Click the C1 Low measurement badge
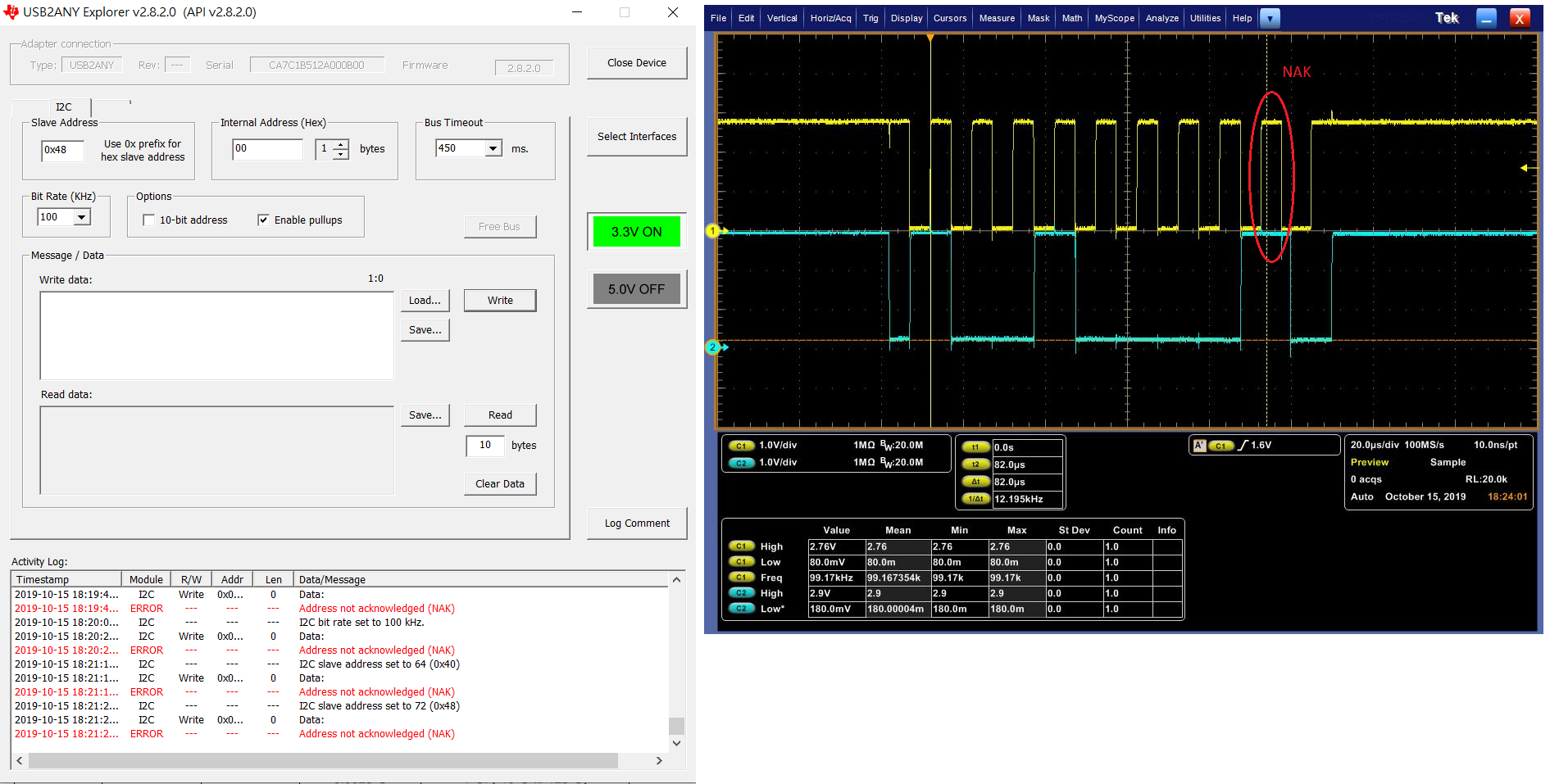 click(x=741, y=562)
